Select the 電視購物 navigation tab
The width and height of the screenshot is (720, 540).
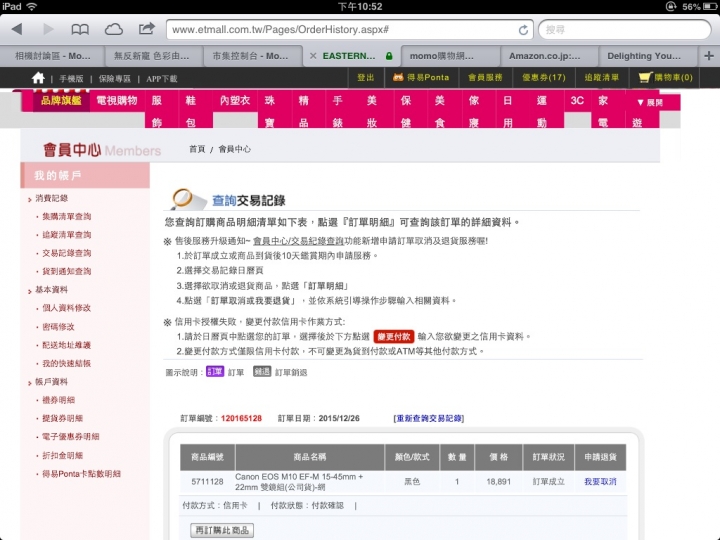tap(113, 101)
